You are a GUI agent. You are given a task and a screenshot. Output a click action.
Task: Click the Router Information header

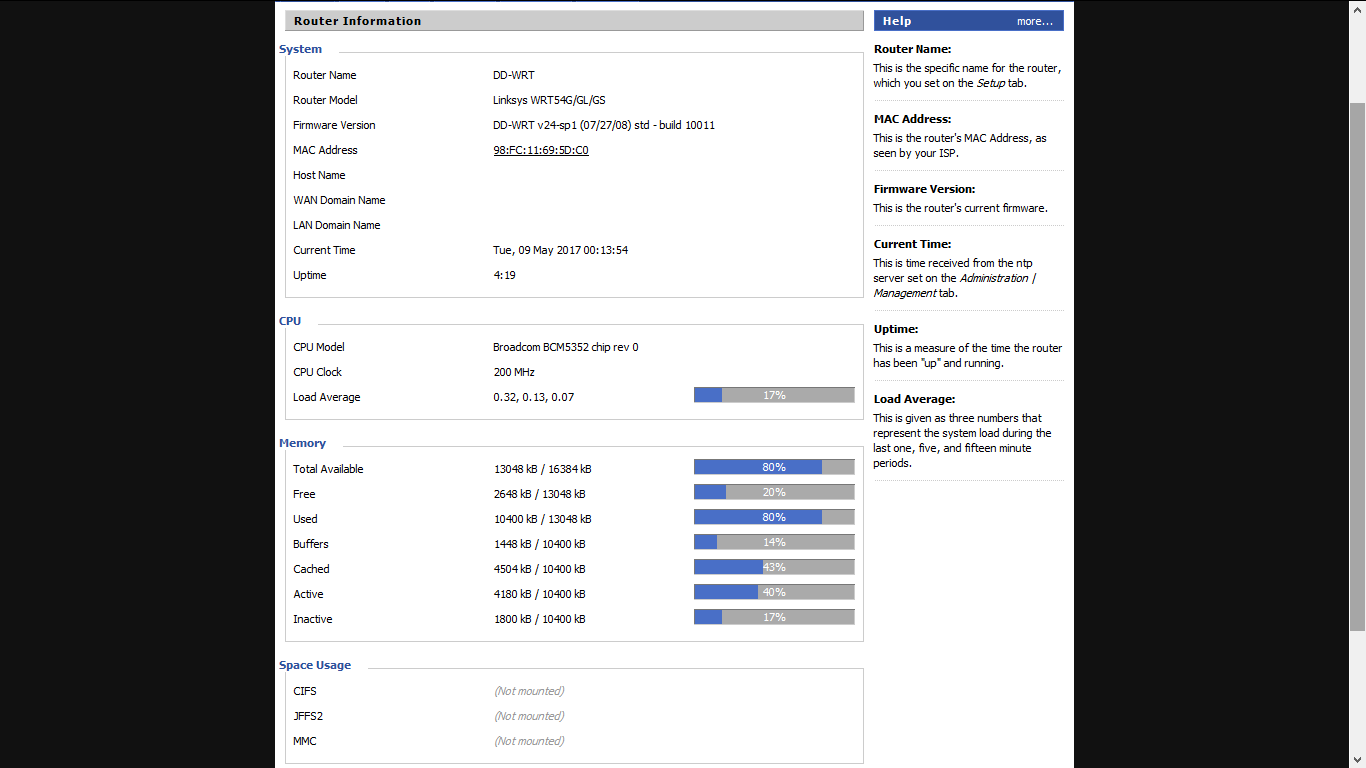pyautogui.click(x=574, y=21)
